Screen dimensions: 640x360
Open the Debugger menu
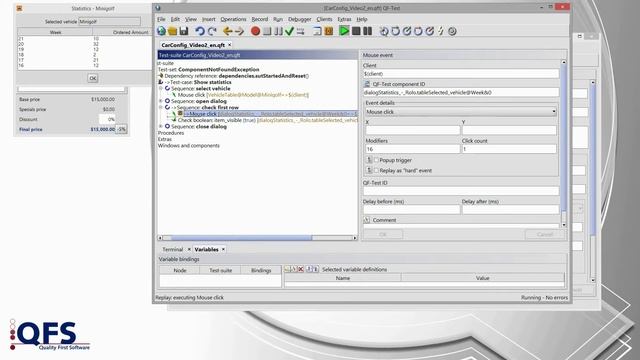300,19
